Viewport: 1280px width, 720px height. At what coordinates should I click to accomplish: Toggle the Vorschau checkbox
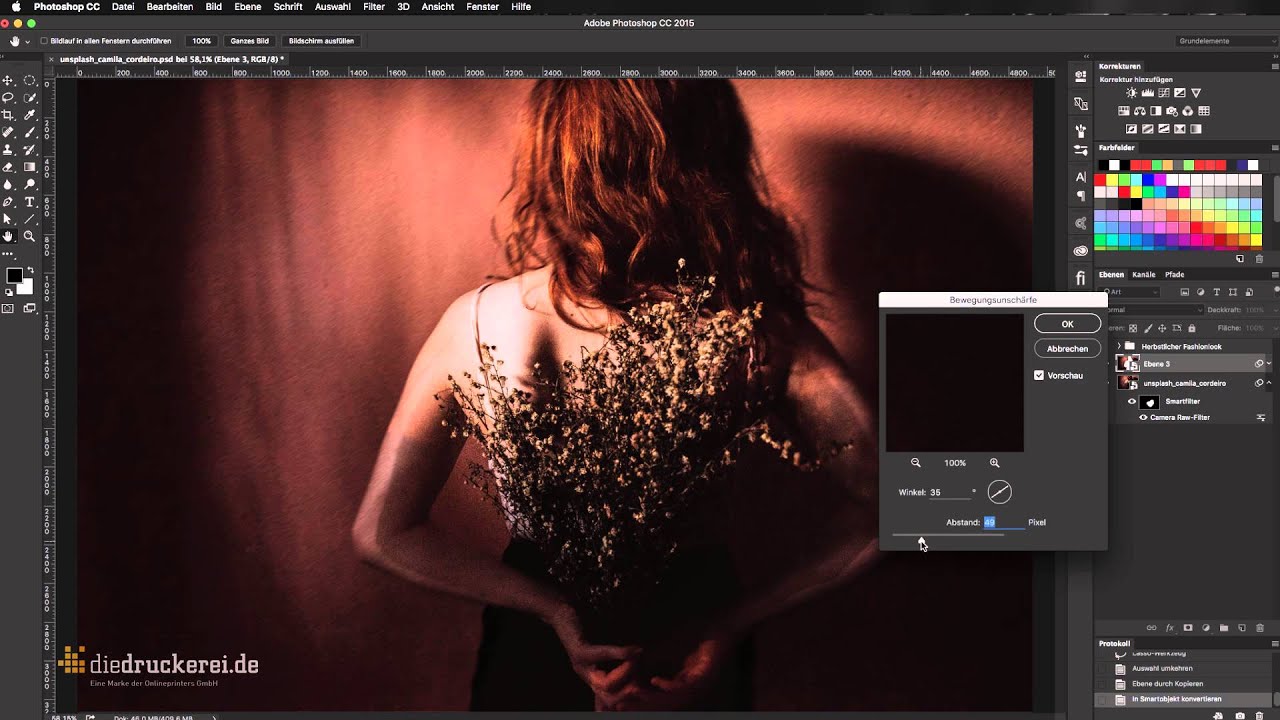coord(1039,375)
